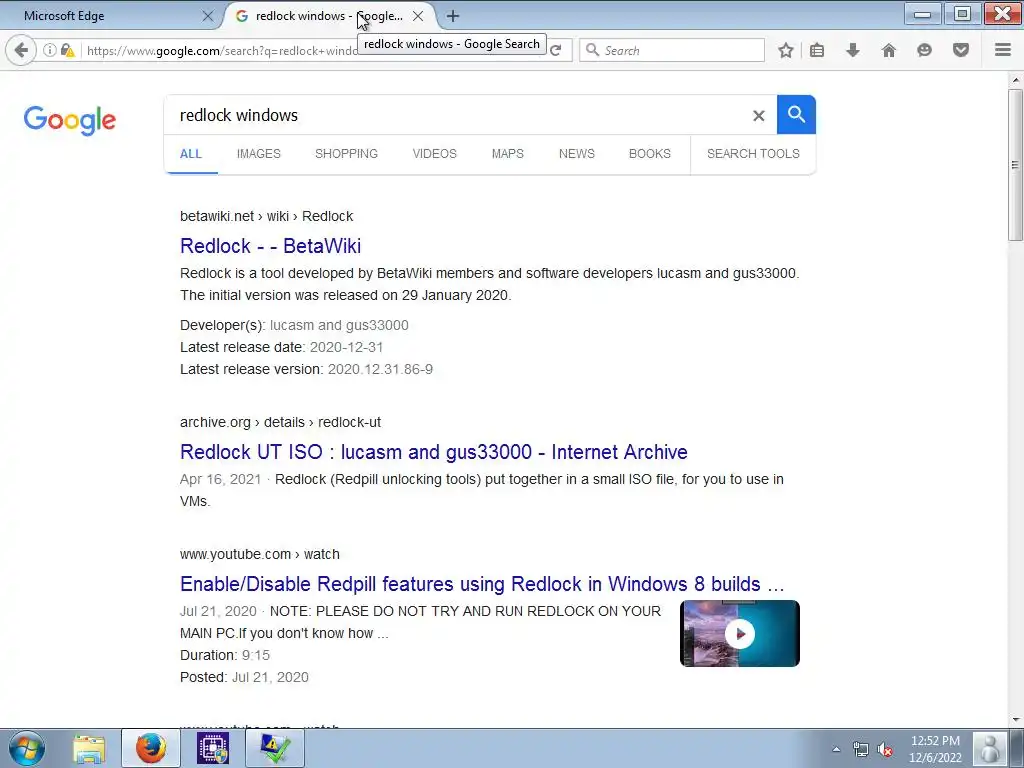Close the Microsoft Edge tab
1024x768 pixels.
click(x=208, y=16)
